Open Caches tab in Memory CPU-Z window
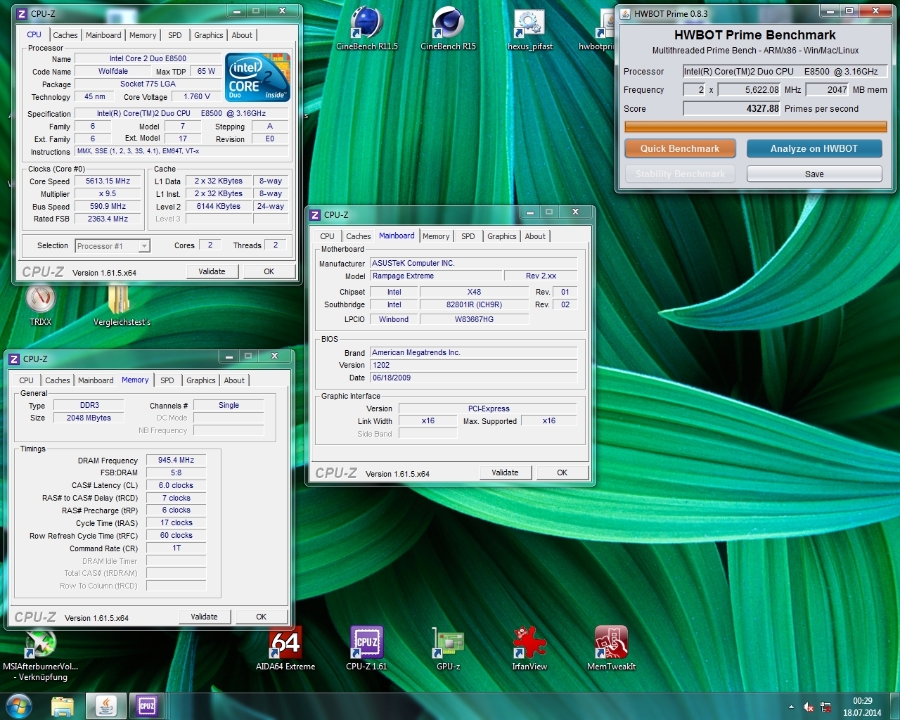This screenshot has width=900, height=720. (57, 380)
